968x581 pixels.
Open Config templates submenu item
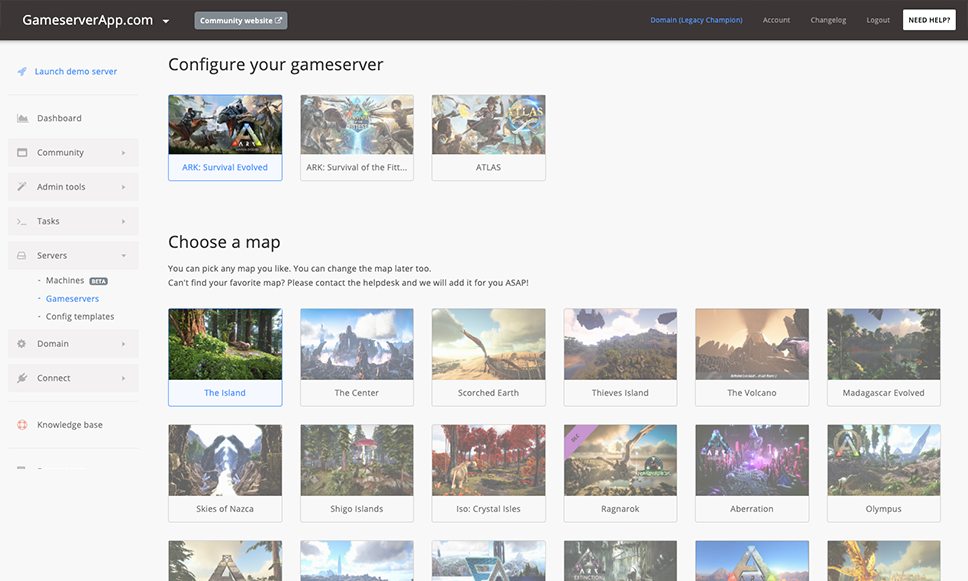pos(80,316)
